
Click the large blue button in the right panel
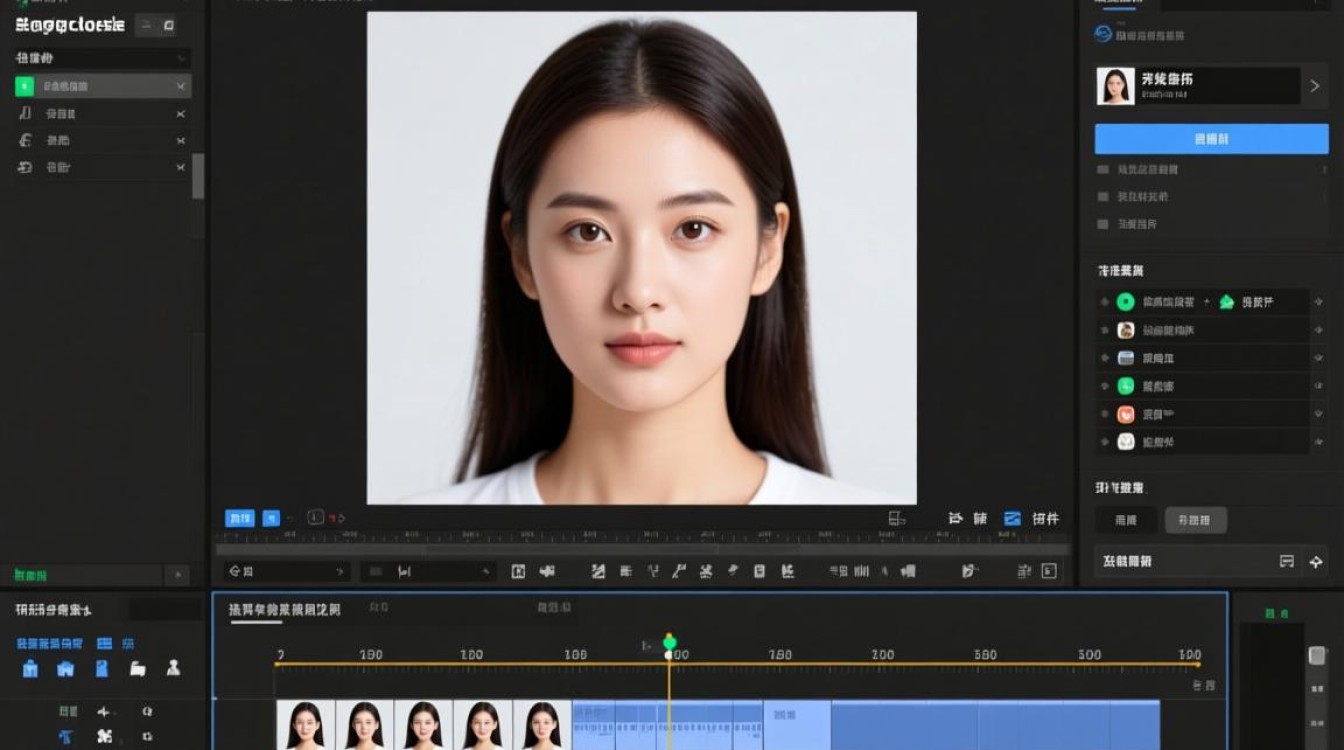coord(1211,139)
